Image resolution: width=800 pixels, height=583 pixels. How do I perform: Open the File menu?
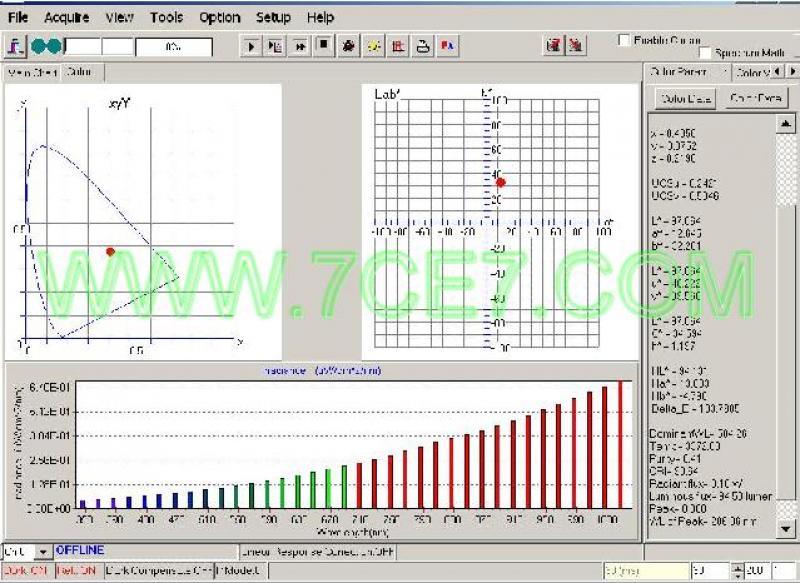coord(18,17)
